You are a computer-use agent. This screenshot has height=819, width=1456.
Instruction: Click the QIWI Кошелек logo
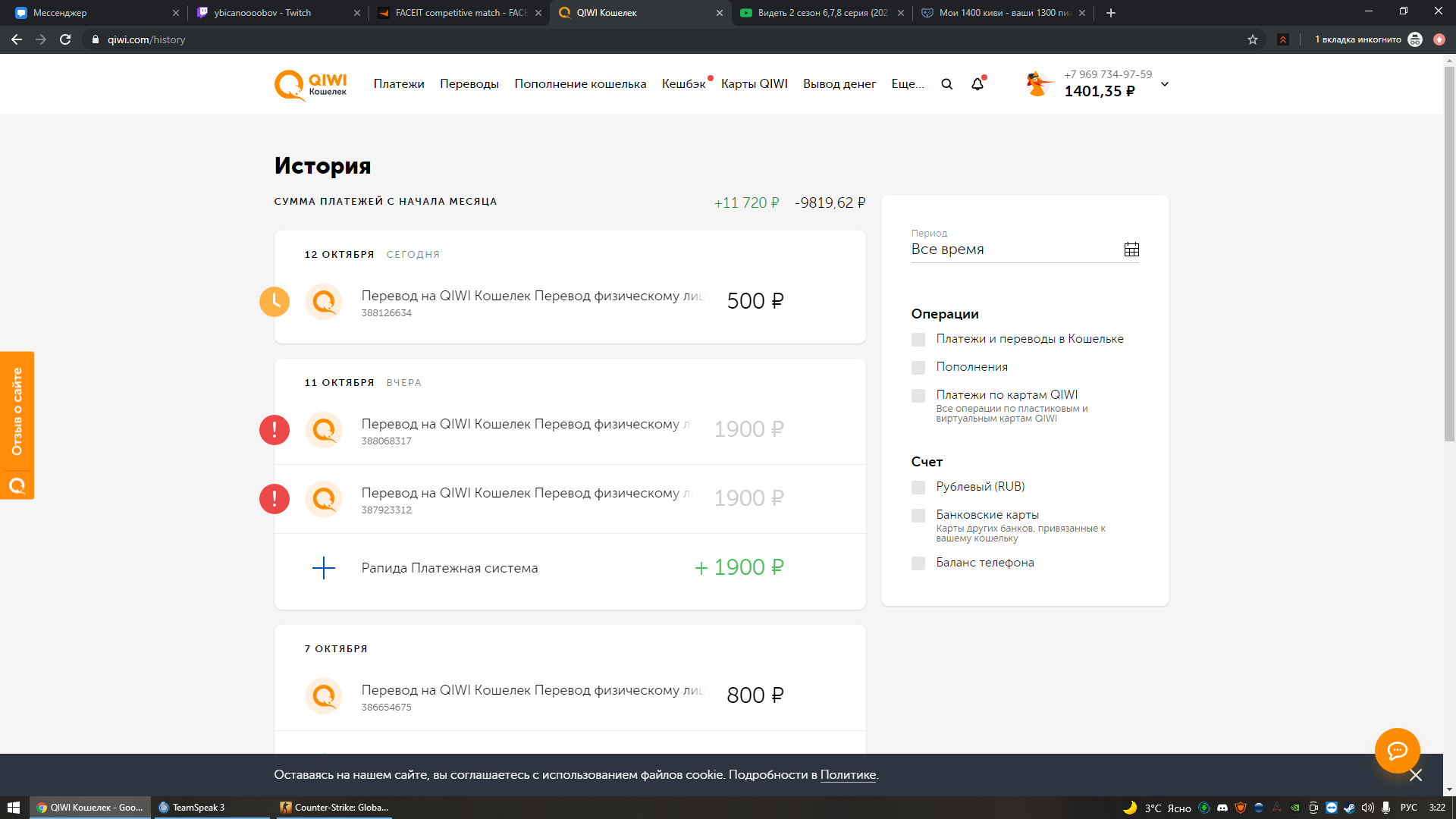click(x=310, y=85)
